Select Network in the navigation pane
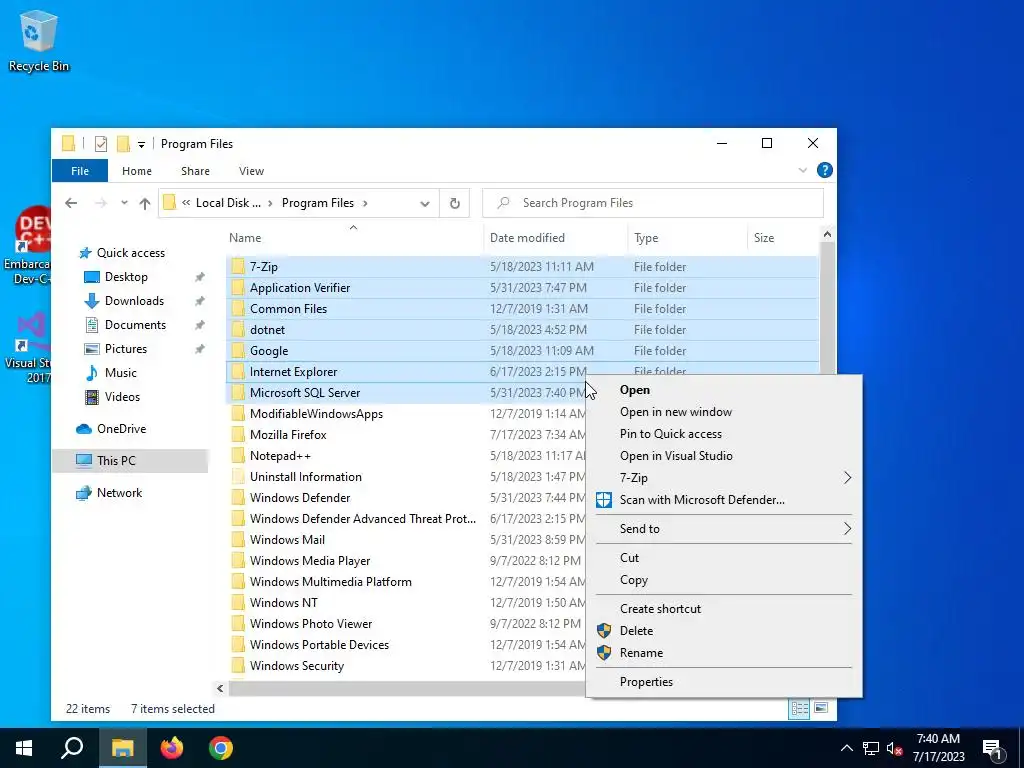Image resolution: width=1024 pixels, height=768 pixels. click(120, 493)
